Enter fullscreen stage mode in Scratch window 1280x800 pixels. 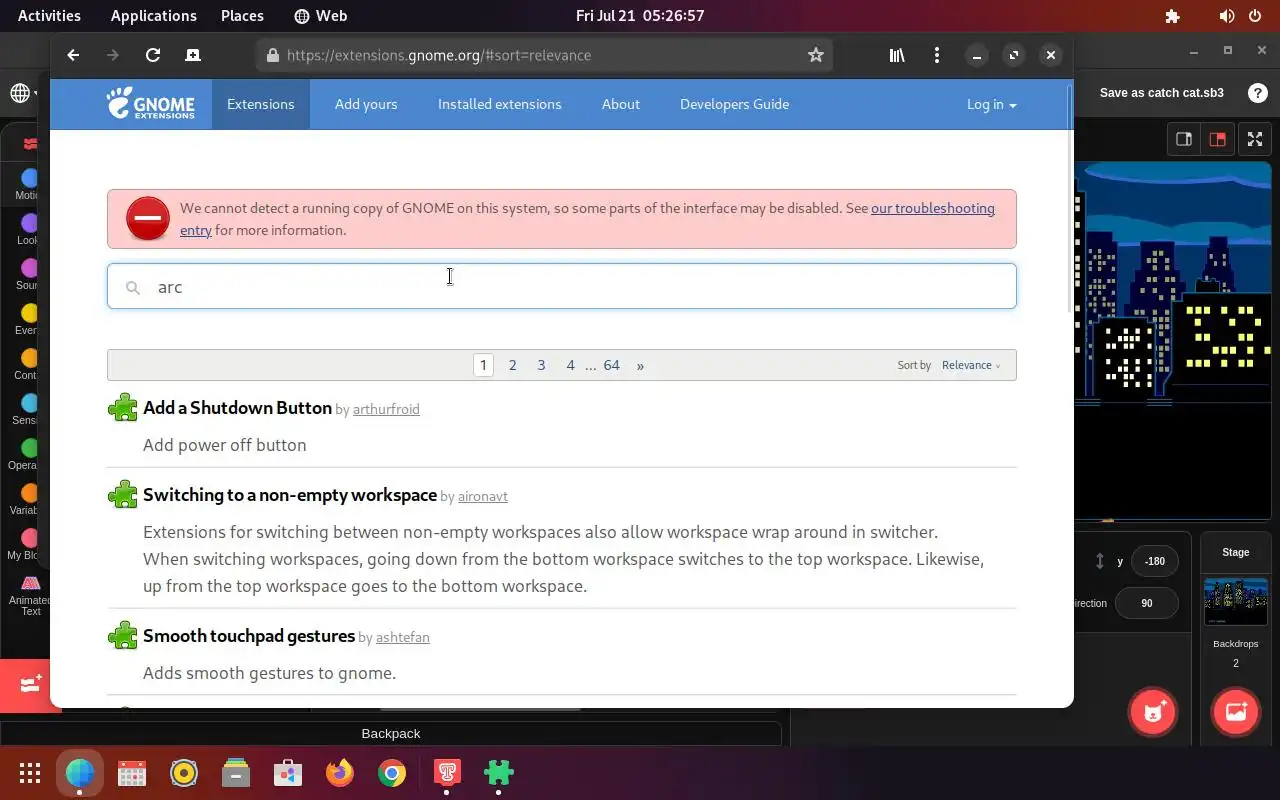pyautogui.click(x=1254, y=139)
